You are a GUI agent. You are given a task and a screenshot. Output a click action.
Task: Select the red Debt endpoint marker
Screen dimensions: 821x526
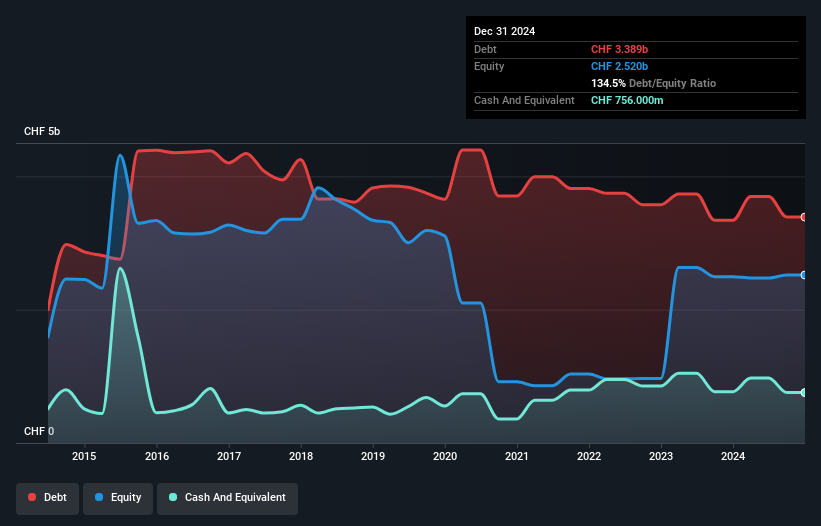tap(804, 217)
